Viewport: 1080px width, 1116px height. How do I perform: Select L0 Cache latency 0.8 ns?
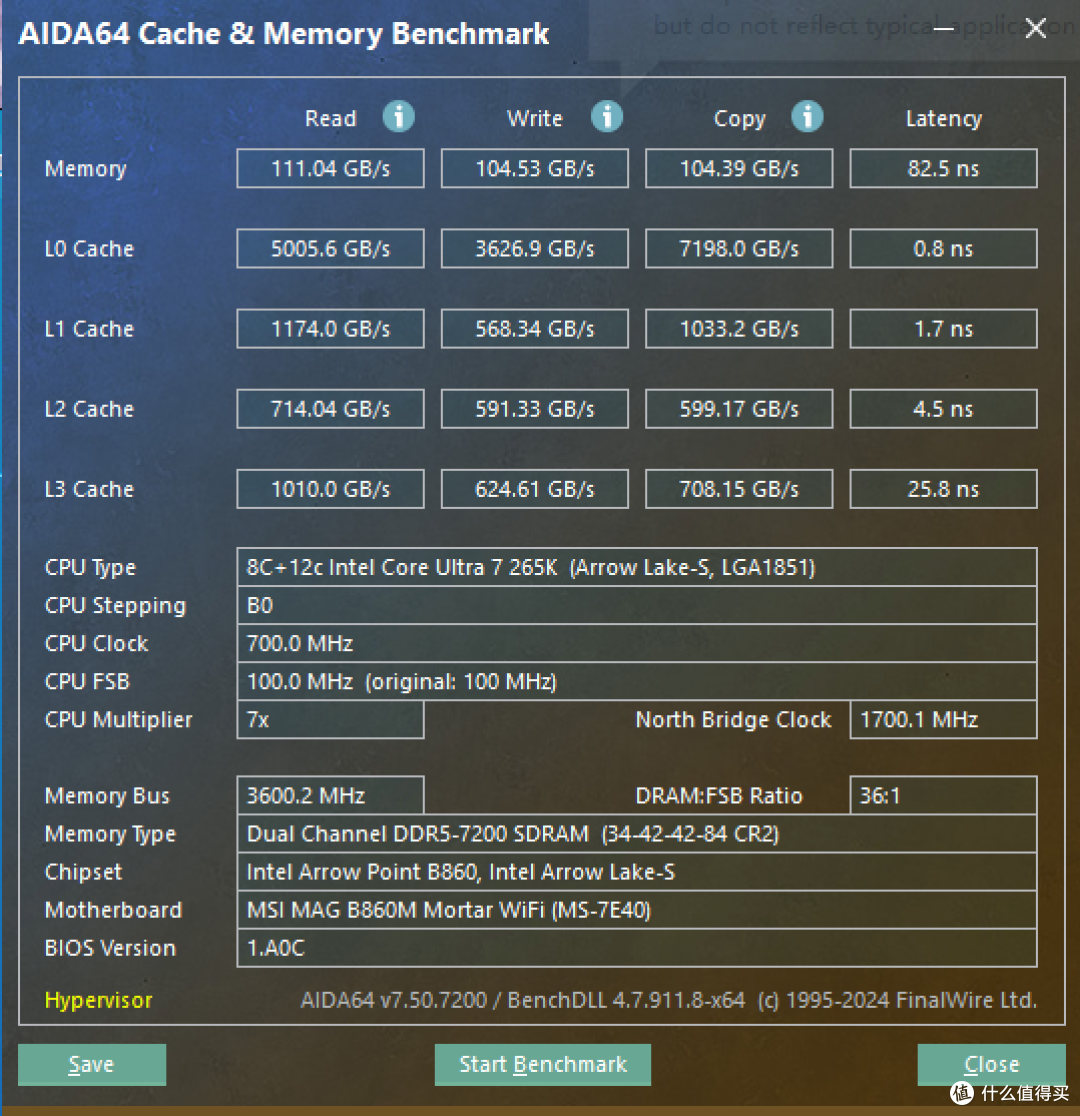click(x=943, y=248)
